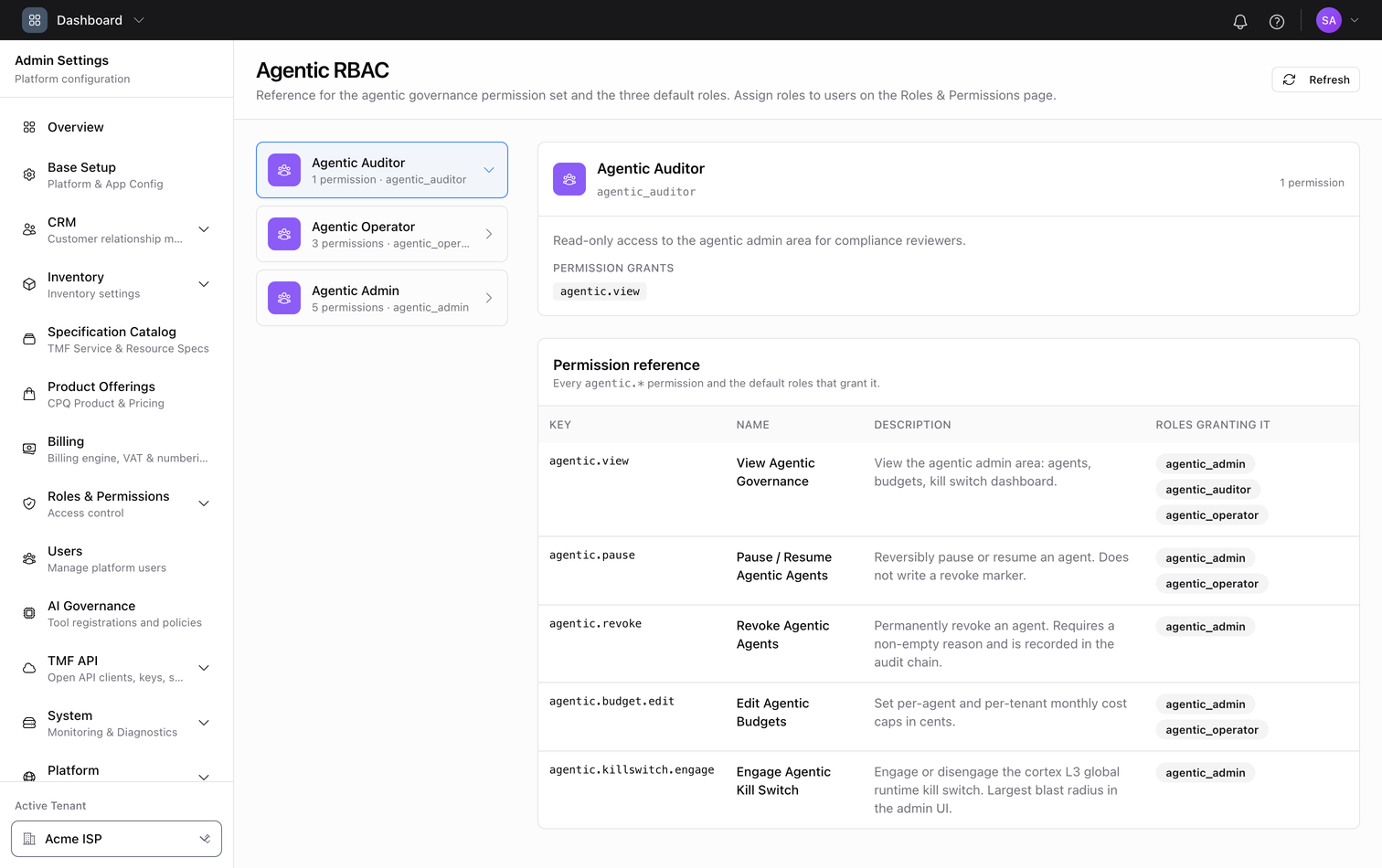Click the Users group icon
This screenshot has width=1382, height=868.
[29, 558]
